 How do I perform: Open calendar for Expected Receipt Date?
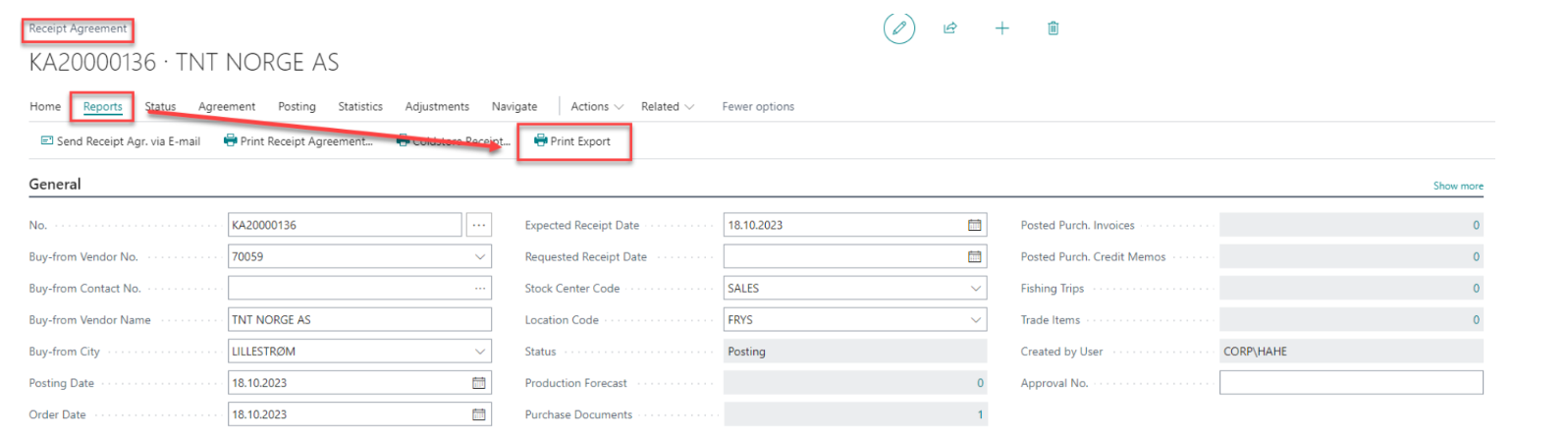974,226
